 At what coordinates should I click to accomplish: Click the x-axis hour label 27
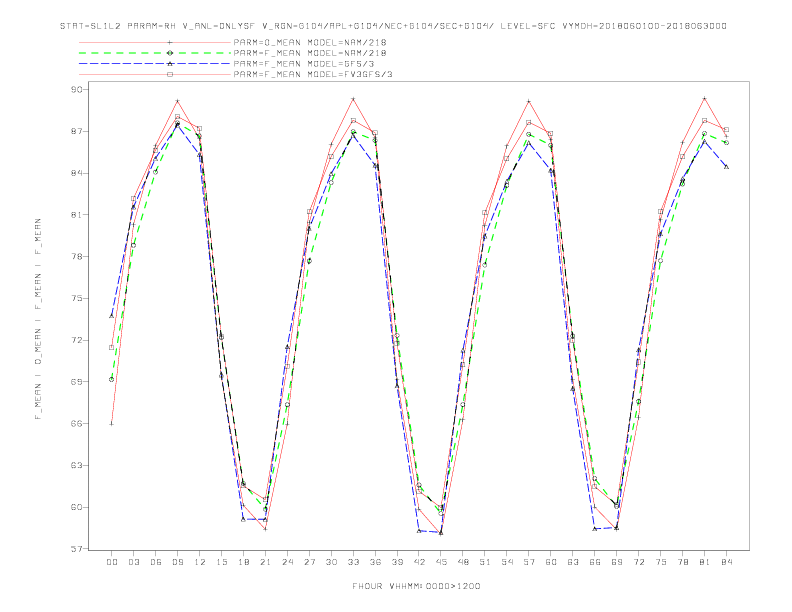tap(309, 562)
